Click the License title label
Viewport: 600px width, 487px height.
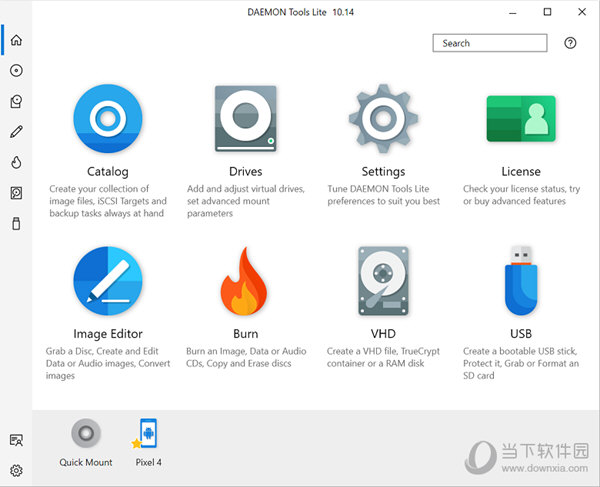pos(521,171)
